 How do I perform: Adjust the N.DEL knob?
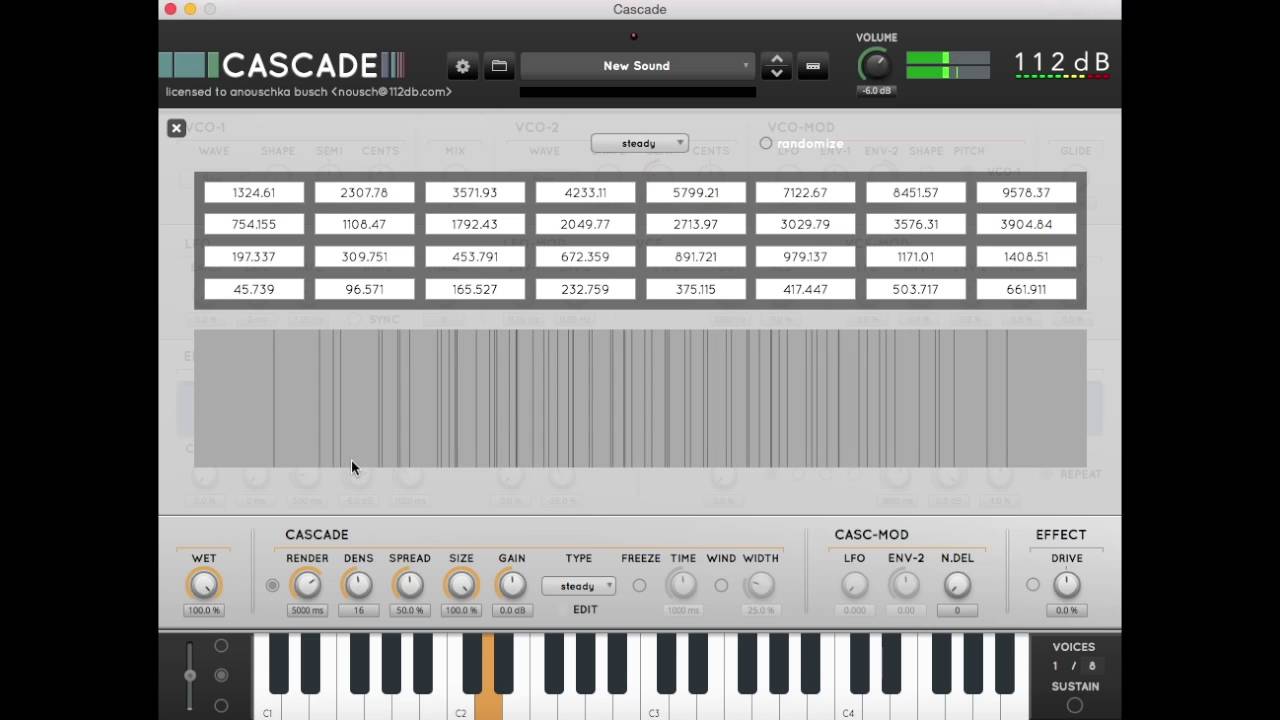[x=957, y=585]
